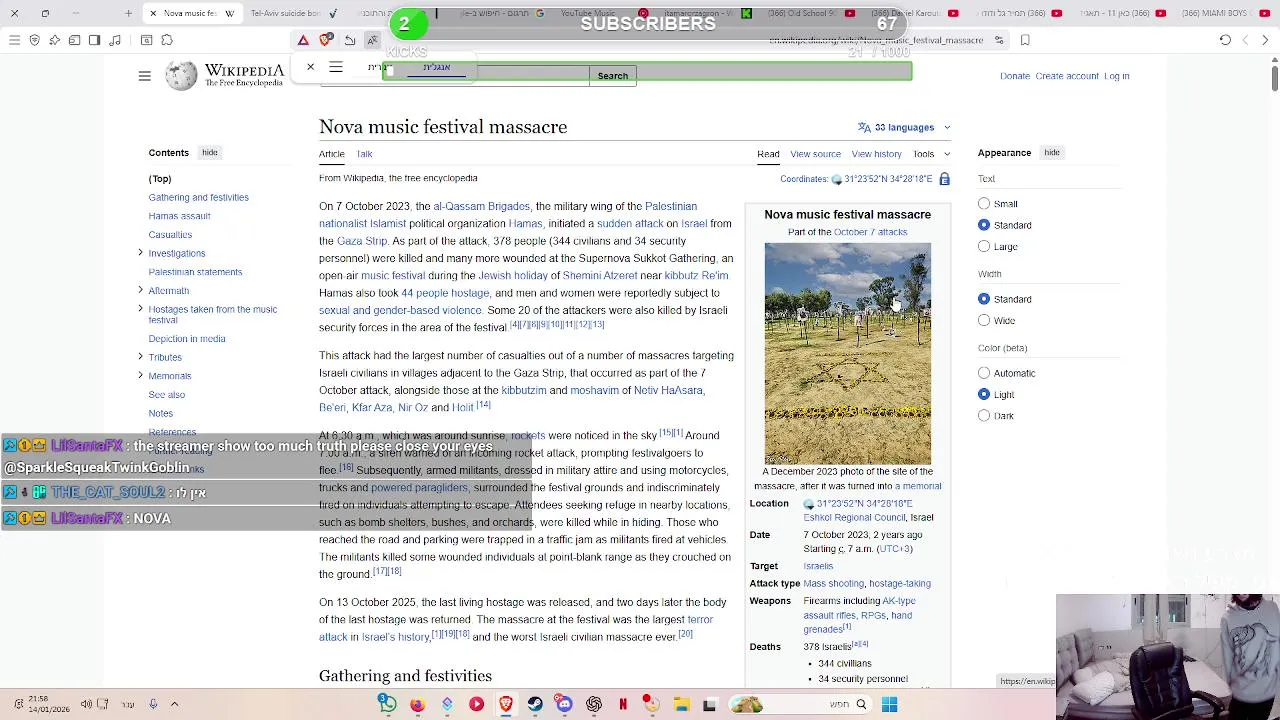Open the View source tab
This screenshot has width=1280, height=720.
tap(815, 154)
